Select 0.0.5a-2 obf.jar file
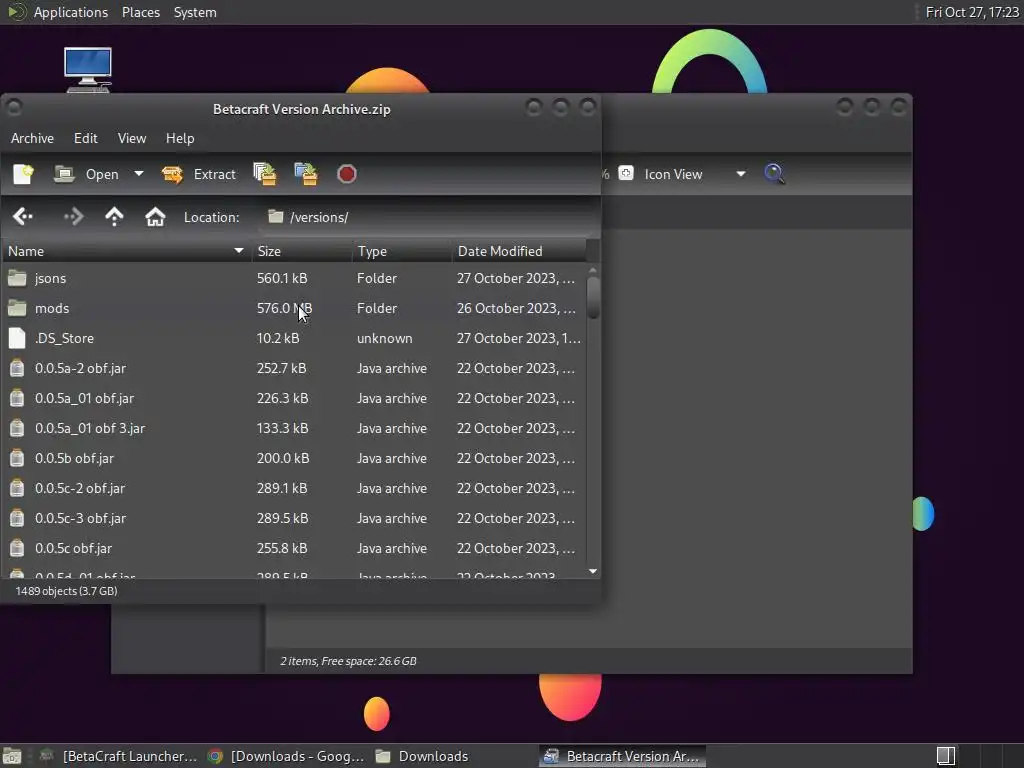The height and width of the screenshot is (768, 1024). click(294, 368)
